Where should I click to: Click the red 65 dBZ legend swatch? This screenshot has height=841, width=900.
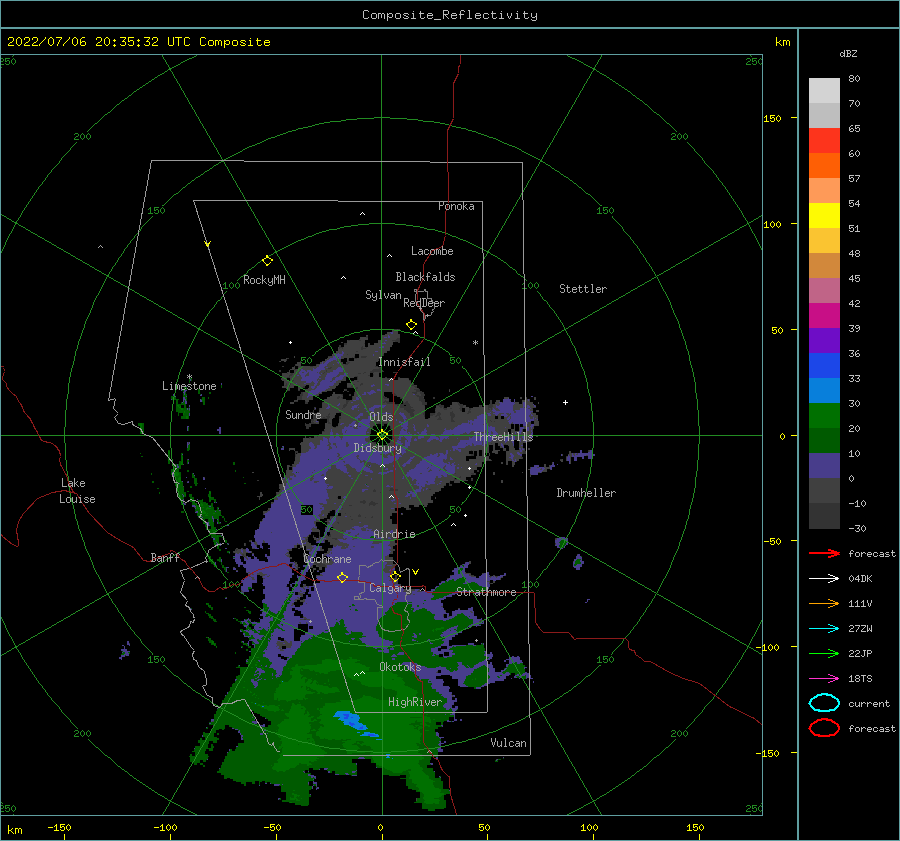[824, 140]
